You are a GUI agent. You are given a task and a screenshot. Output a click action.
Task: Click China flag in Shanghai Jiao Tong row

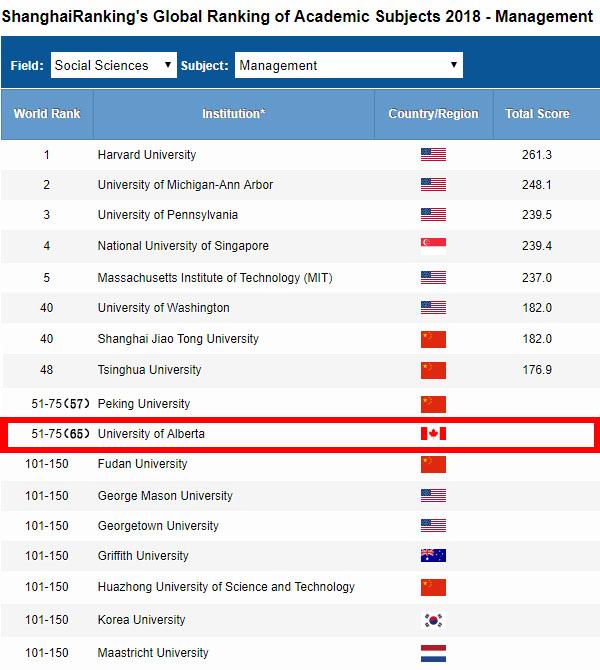click(433, 339)
